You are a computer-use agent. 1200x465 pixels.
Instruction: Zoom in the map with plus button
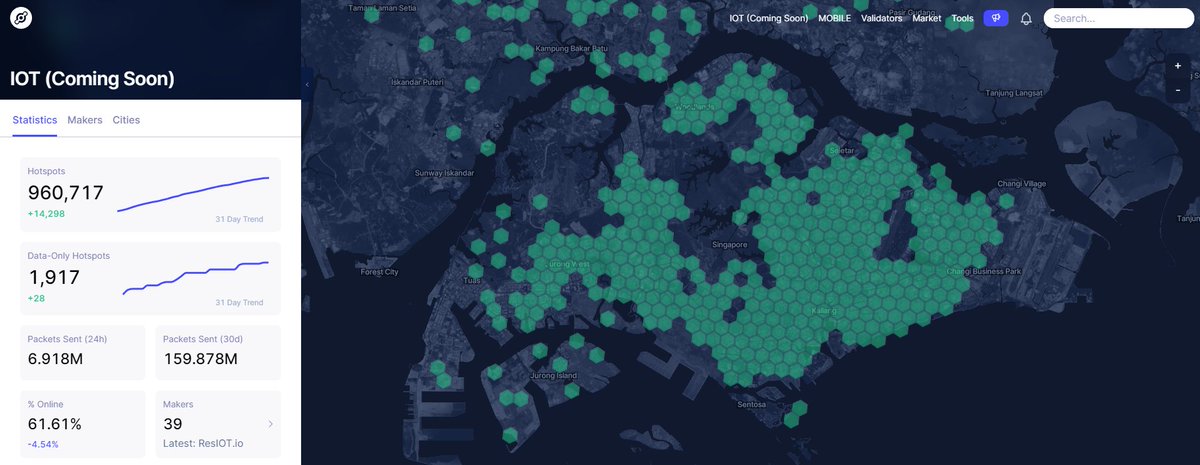pos(1178,66)
